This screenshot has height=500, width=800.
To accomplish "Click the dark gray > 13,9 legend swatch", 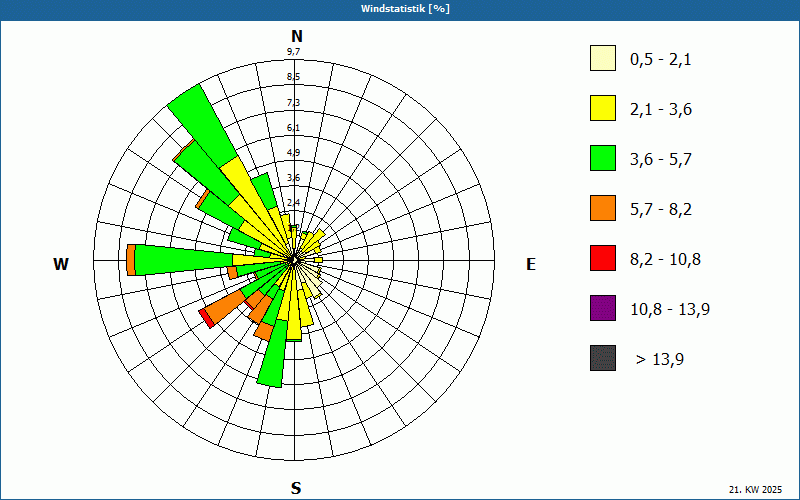I will click(x=603, y=358).
